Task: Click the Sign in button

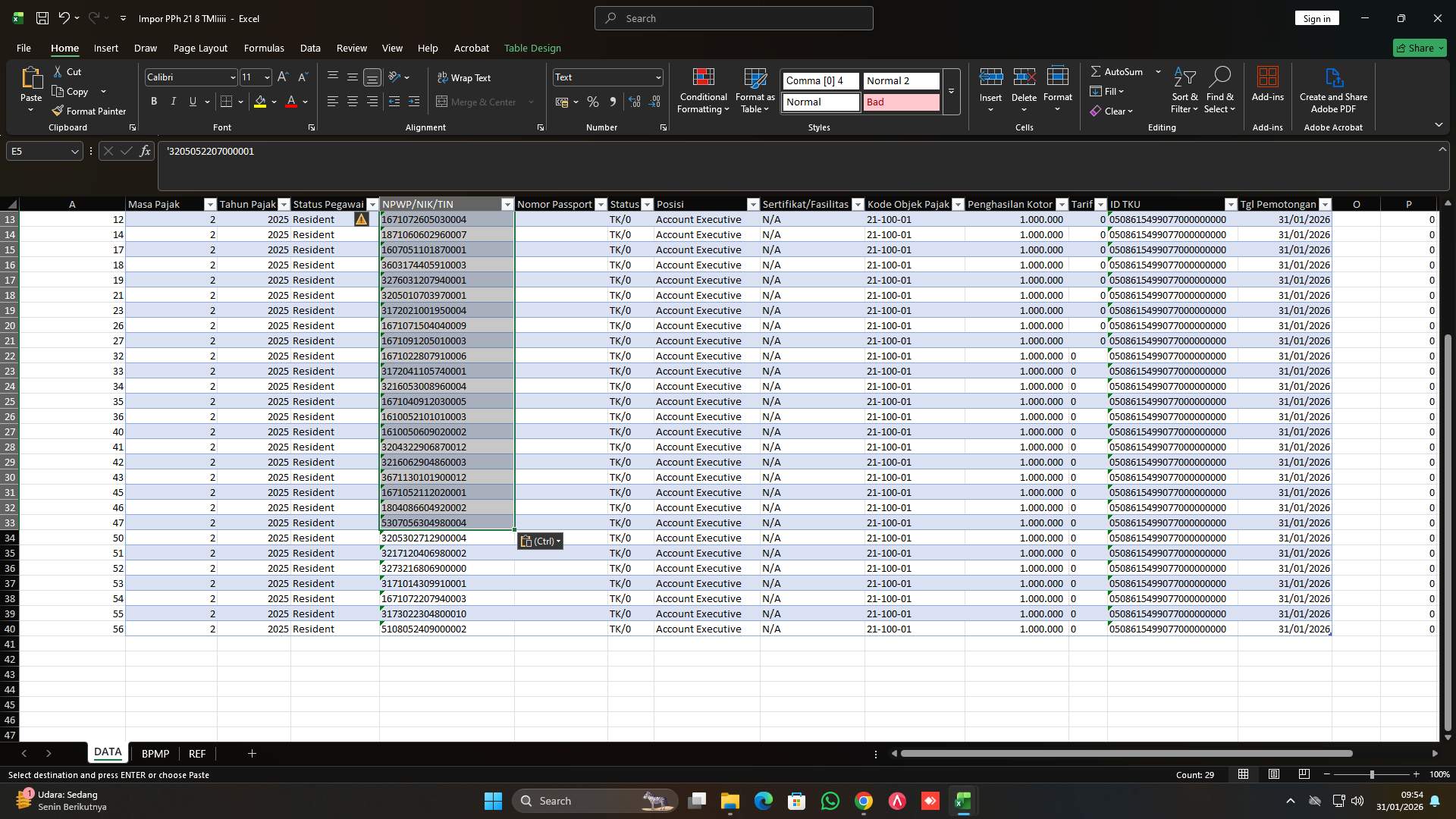Action: click(1316, 17)
